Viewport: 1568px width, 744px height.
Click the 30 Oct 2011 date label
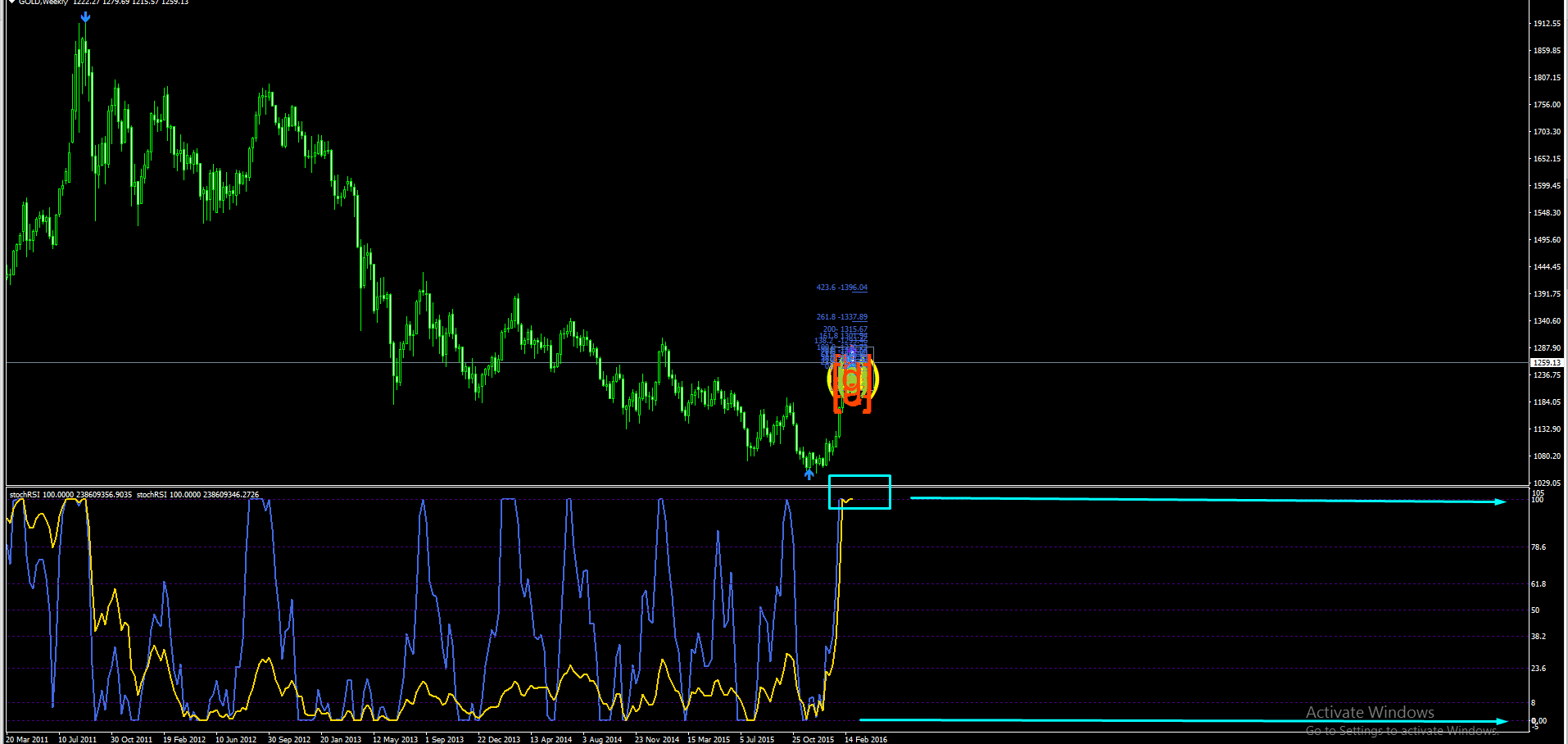pyautogui.click(x=131, y=739)
